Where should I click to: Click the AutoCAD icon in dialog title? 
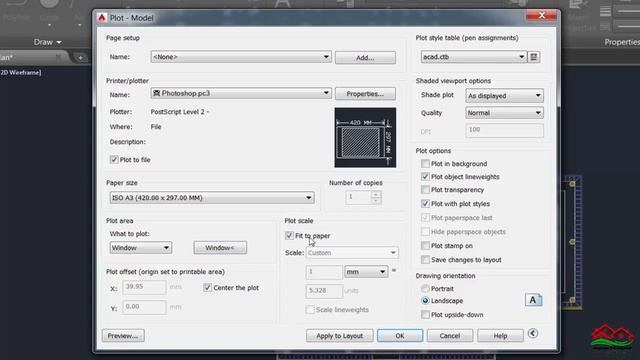102,18
